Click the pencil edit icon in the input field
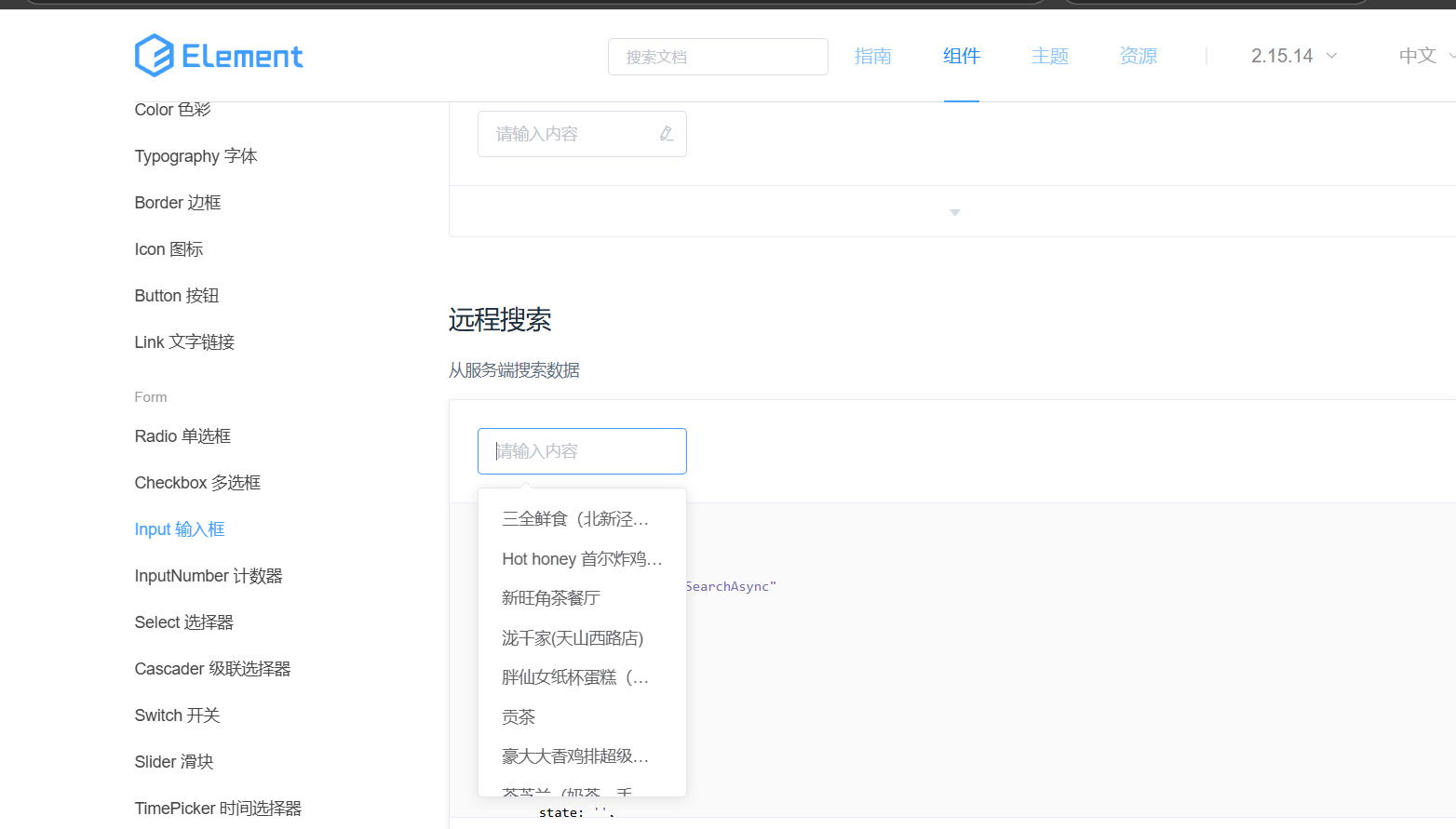The image size is (1456, 829). [x=667, y=133]
